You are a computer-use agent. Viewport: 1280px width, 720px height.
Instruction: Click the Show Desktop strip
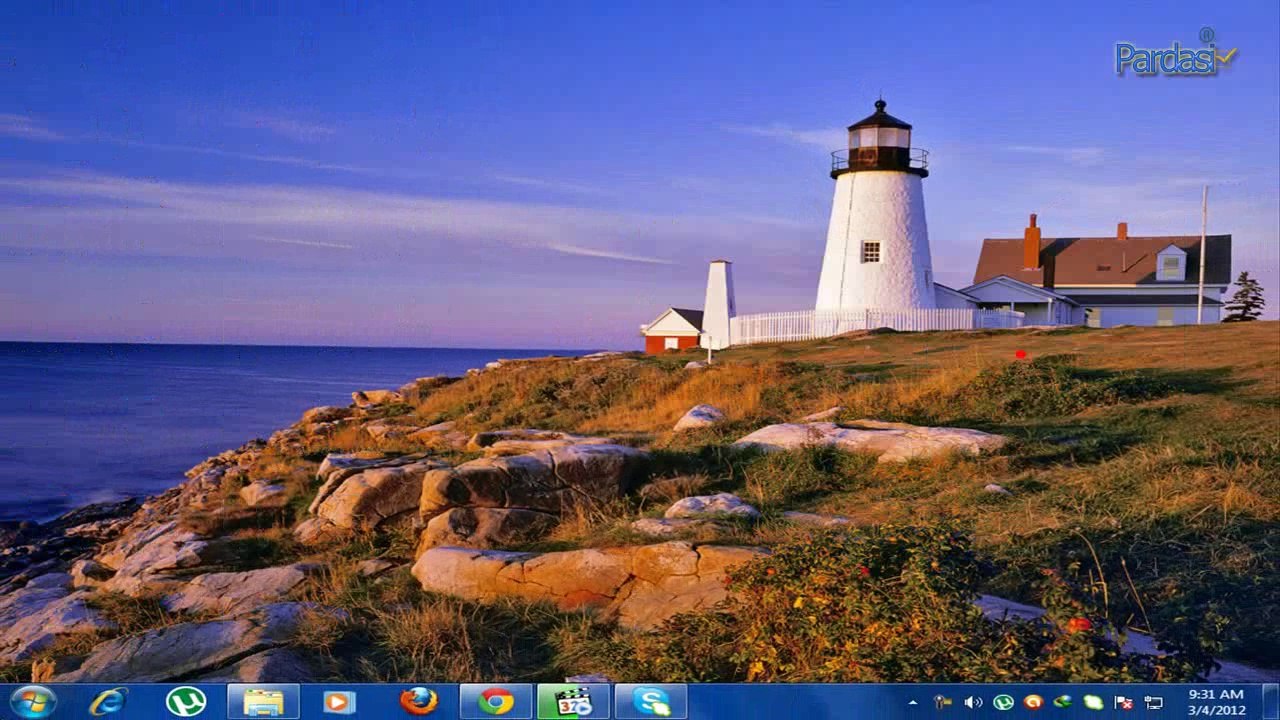pyautogui.click(x=1271, y=701)
